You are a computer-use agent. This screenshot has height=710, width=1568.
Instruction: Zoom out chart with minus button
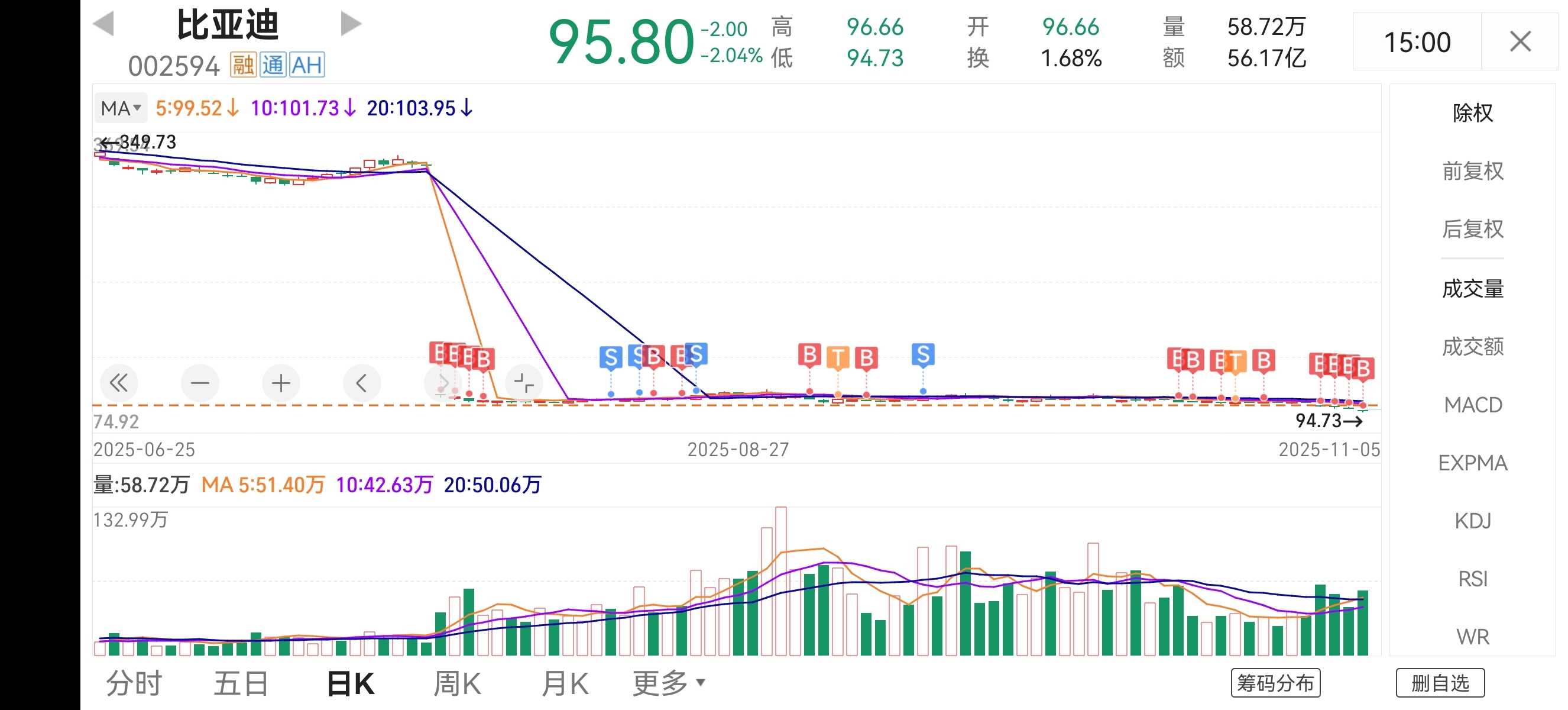(x=200, y=383)
